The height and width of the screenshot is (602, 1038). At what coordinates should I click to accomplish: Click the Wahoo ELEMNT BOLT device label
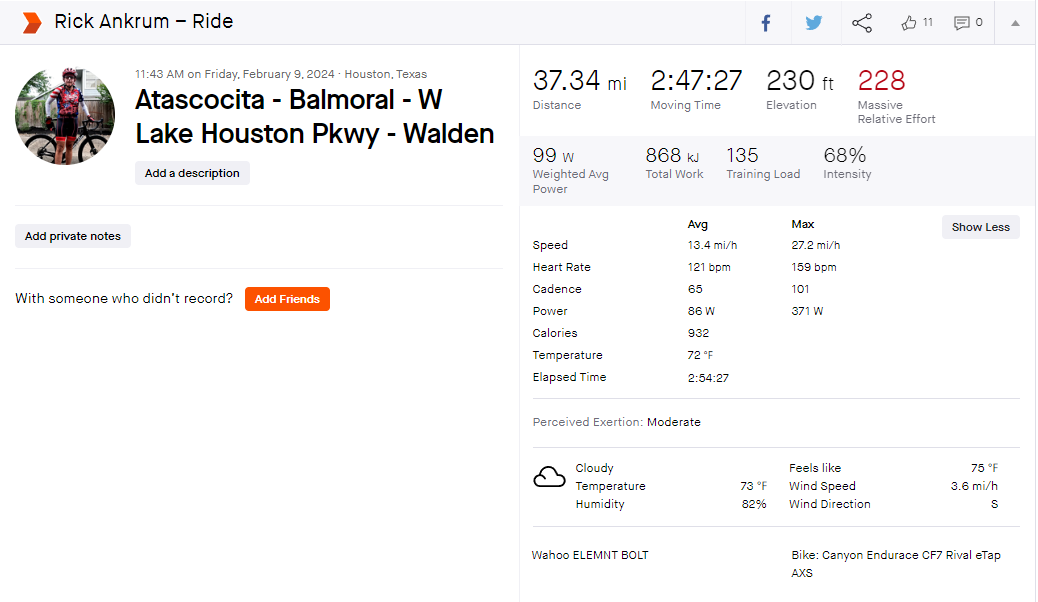coord(590,555)
